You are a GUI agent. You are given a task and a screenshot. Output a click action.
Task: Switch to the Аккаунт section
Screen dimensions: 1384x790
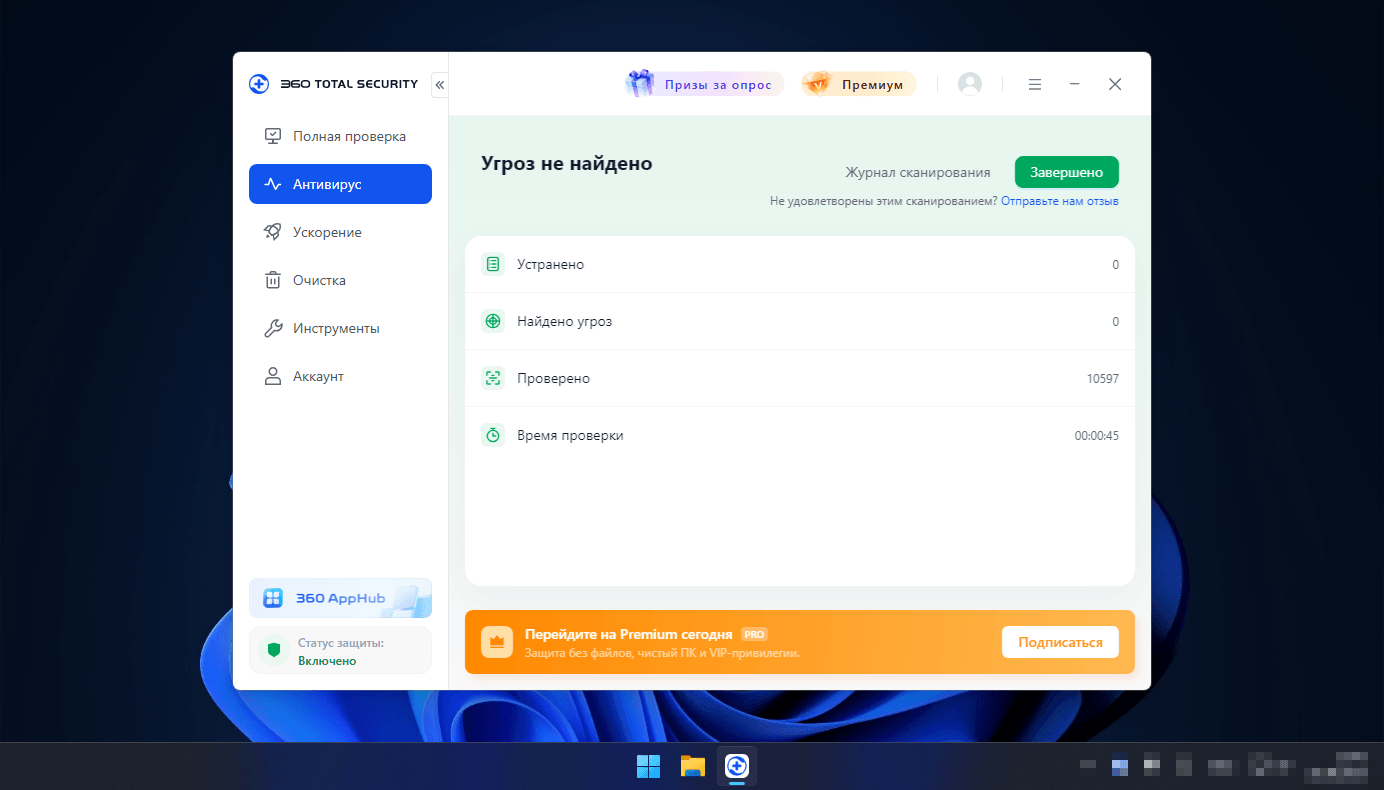pos(340,376)
